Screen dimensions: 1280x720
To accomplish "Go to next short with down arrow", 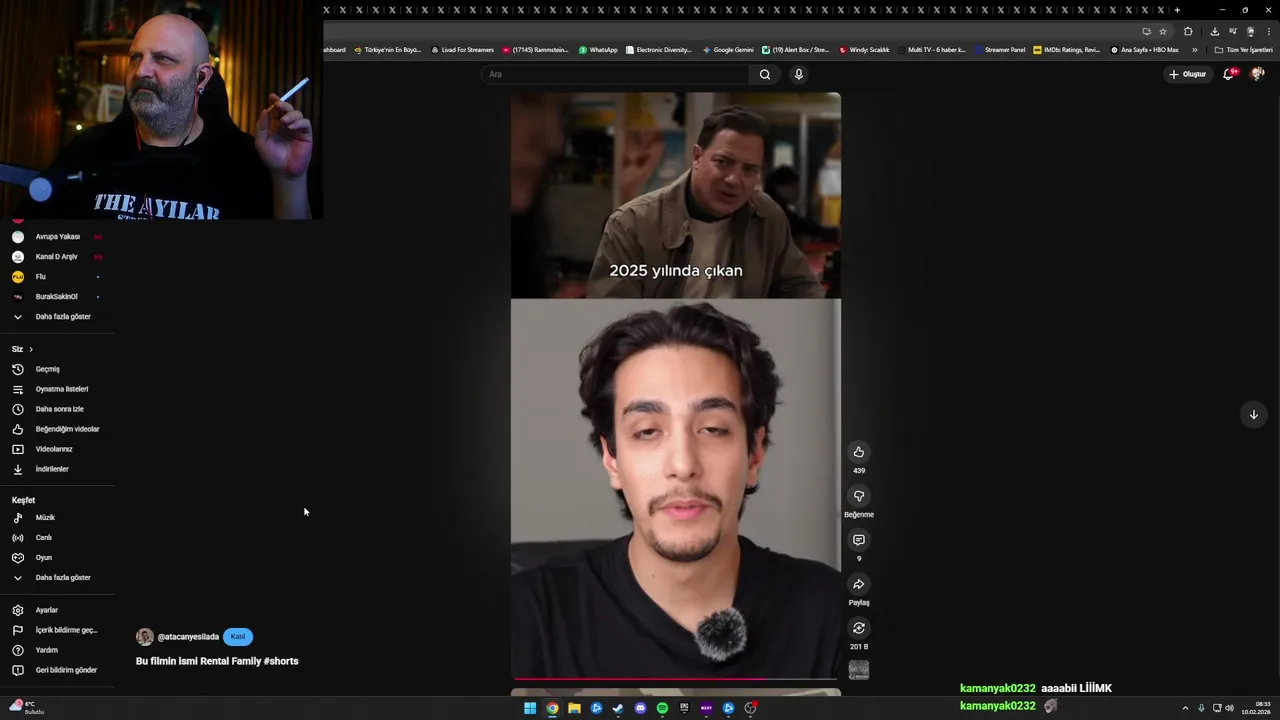I will pos(1253,414).
